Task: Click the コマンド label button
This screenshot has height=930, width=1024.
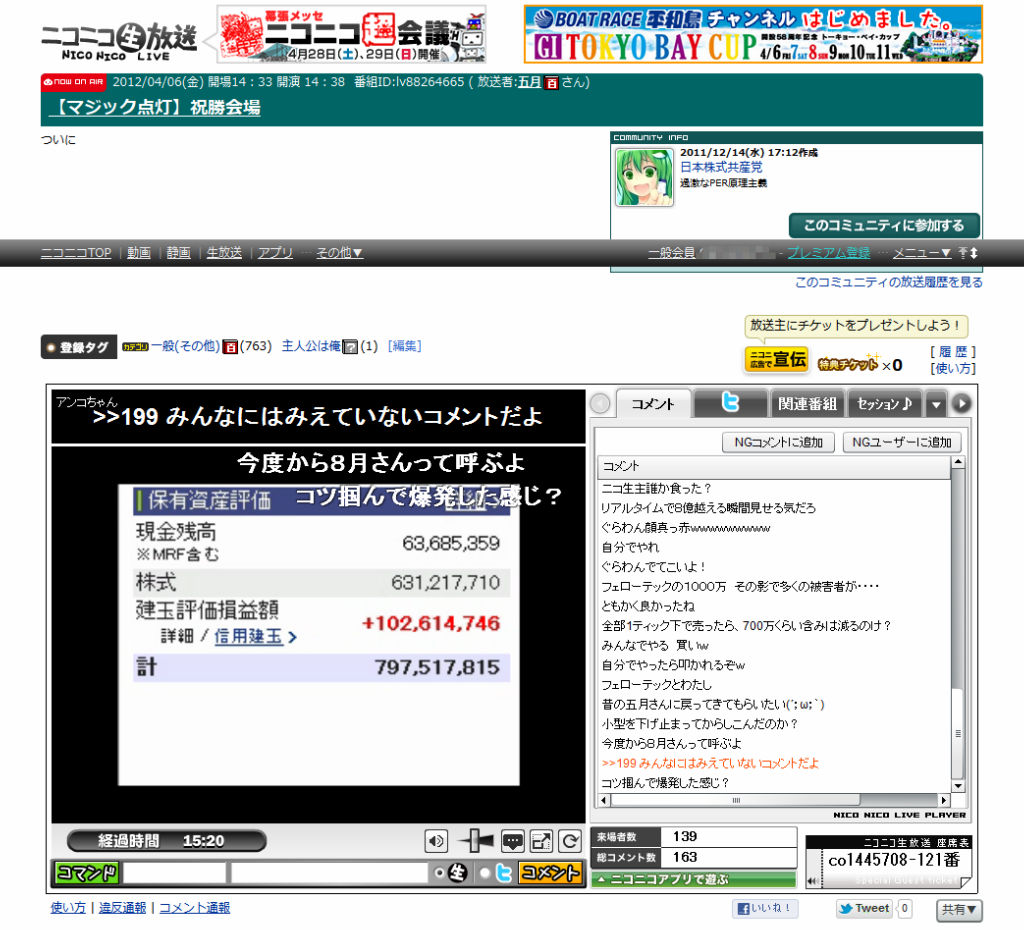Action: [87, 873]
